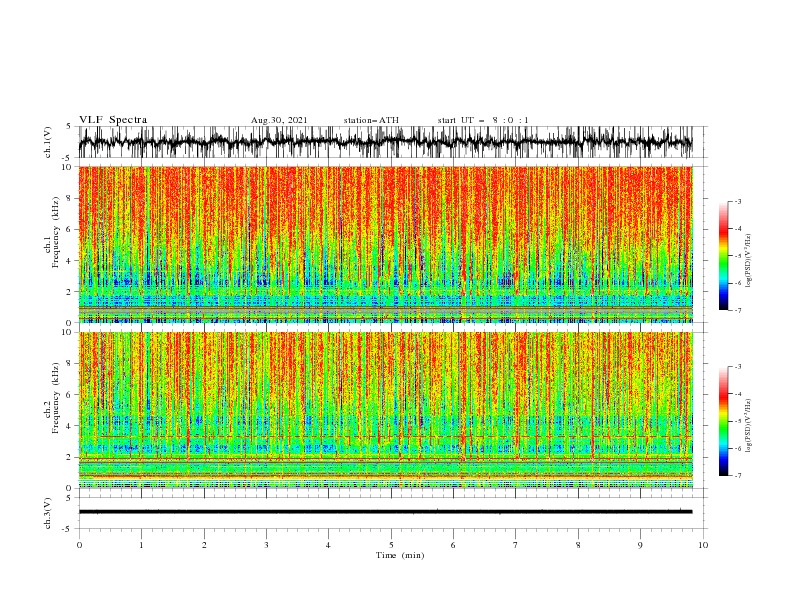Click the "-7" label on ch.1 color scale
The image size is (792, 612).
[738, 311]
